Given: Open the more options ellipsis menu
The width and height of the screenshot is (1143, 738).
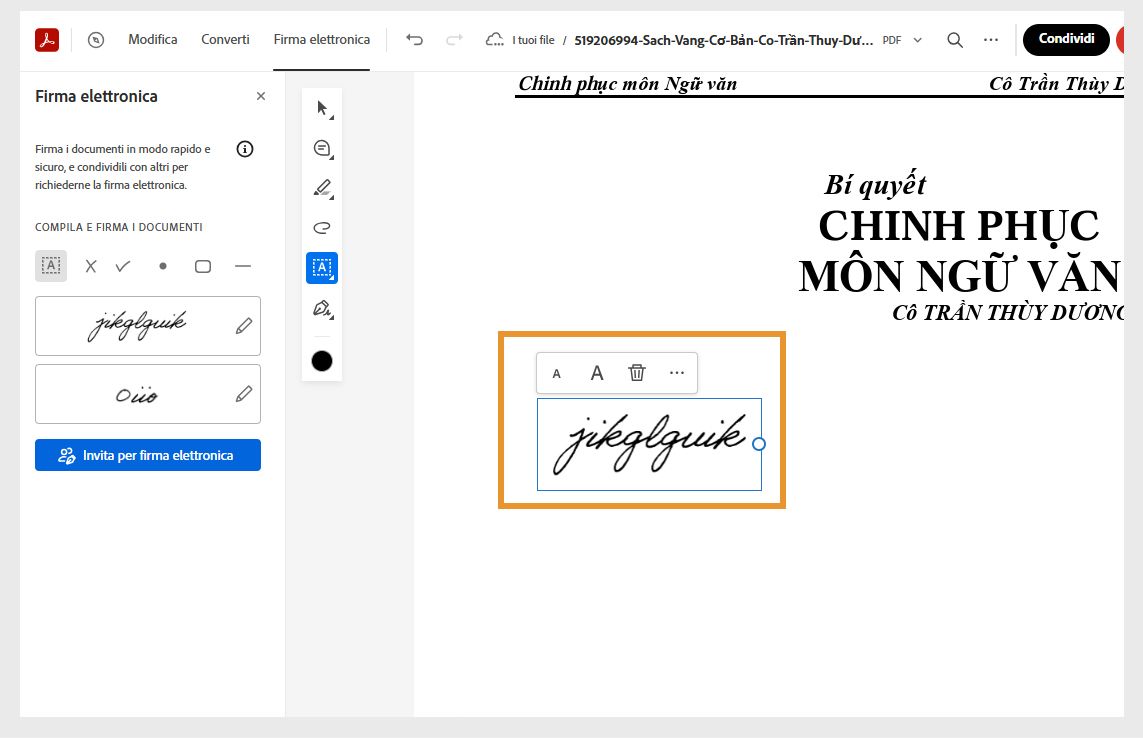Looking at the screenshot, I should click(x=990, y=39).
